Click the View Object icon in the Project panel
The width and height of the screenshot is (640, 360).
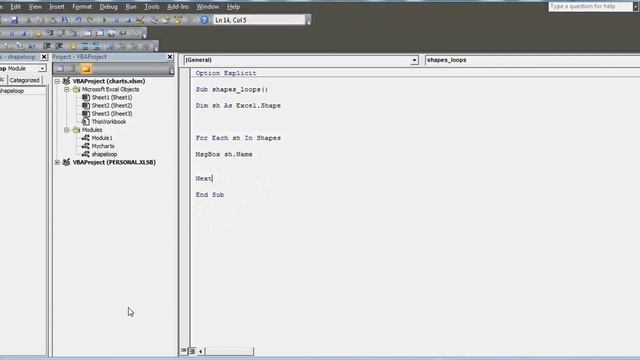(73, 69)
